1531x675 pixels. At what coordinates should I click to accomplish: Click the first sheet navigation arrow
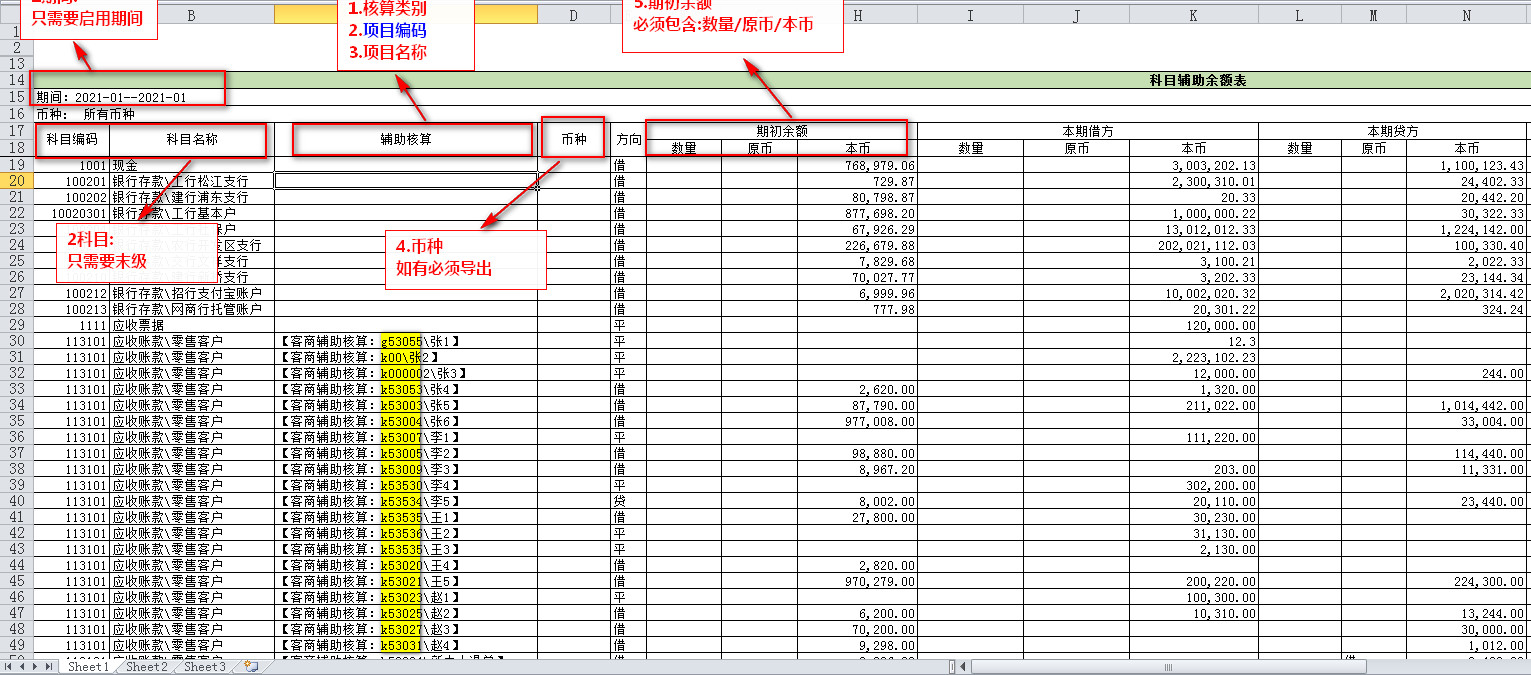[9, 667]
